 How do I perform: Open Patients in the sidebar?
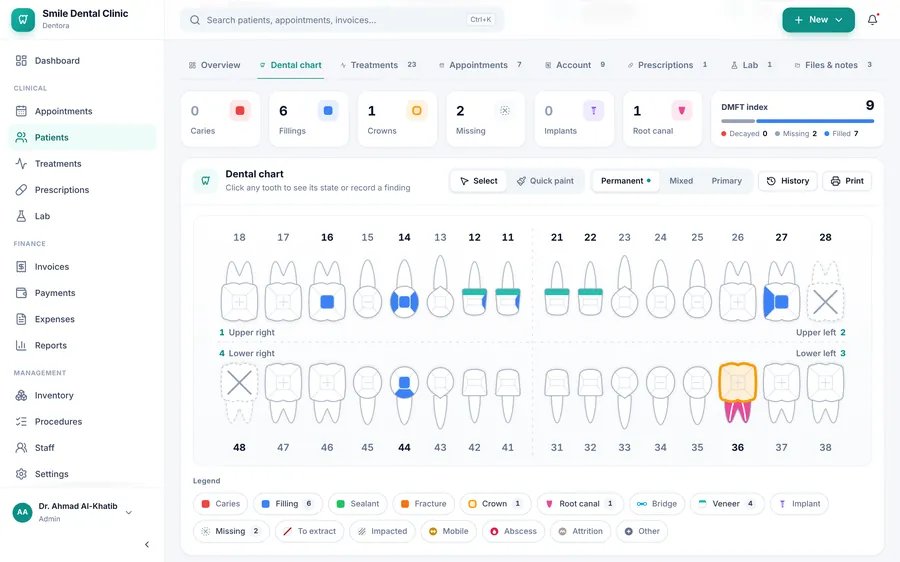[82, 137]
